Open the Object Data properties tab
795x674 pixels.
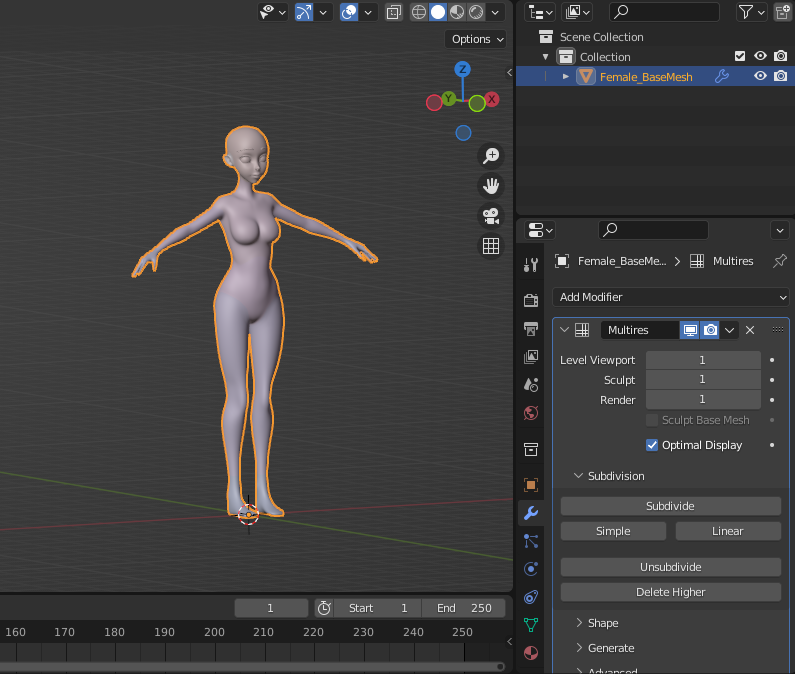(531, 625)
